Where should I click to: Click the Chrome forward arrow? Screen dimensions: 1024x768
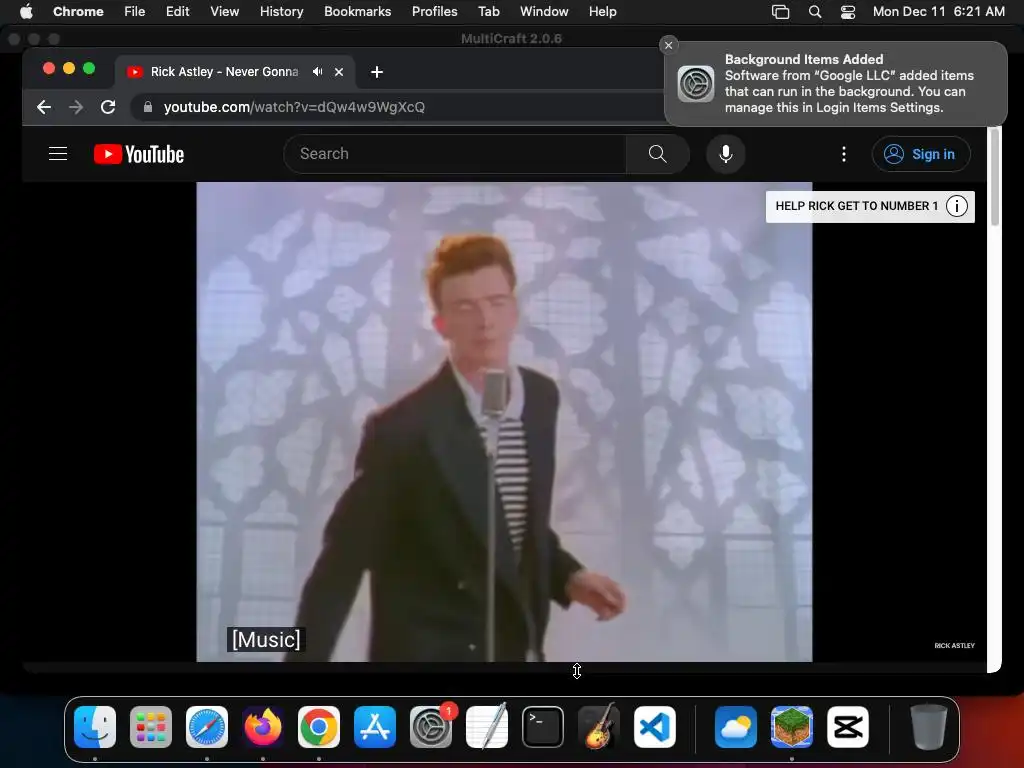[76, 107]
